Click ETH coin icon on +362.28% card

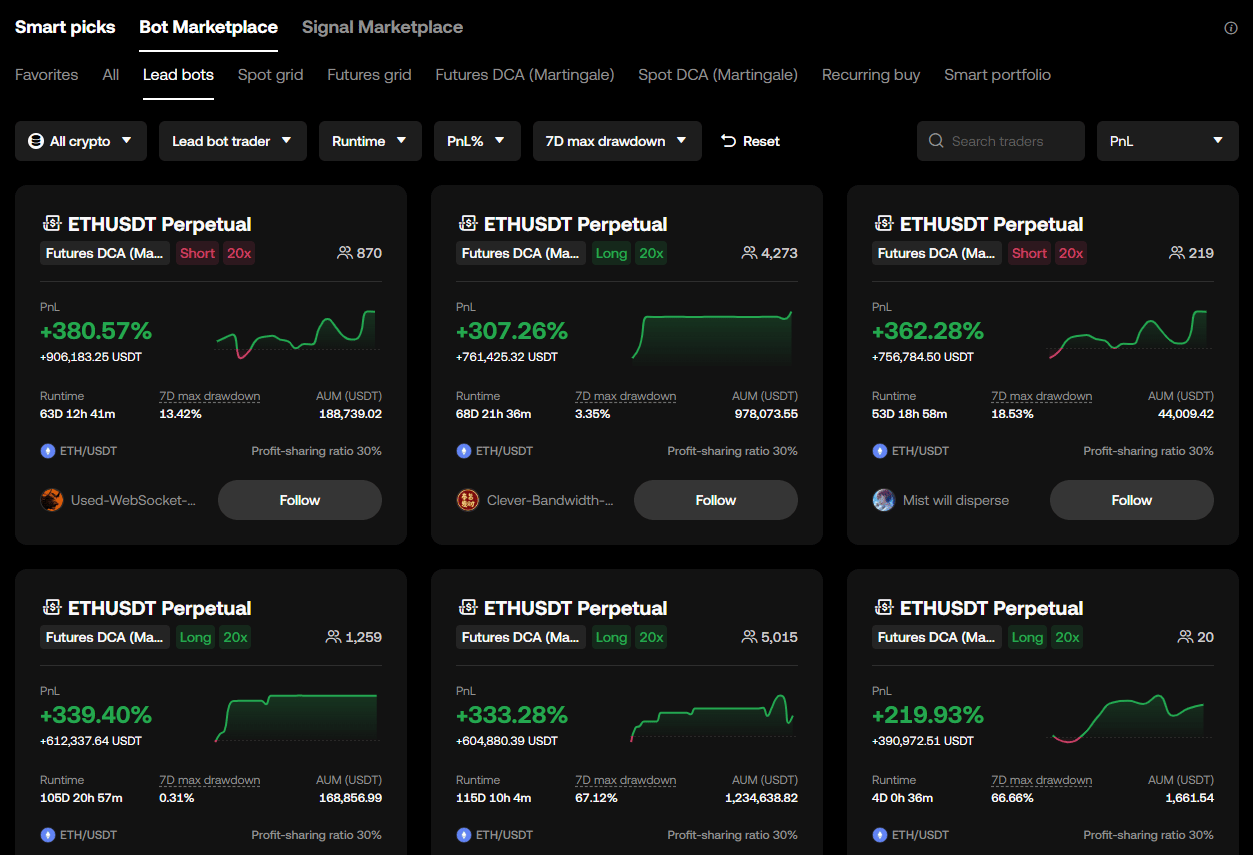[879, 451]
